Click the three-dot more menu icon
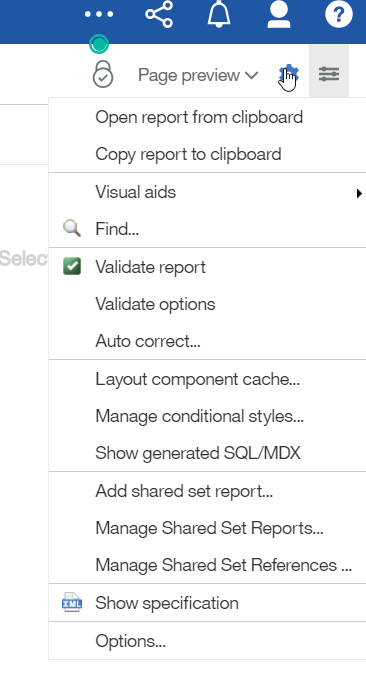Screen dimensions: 366x683 point(99,14)
